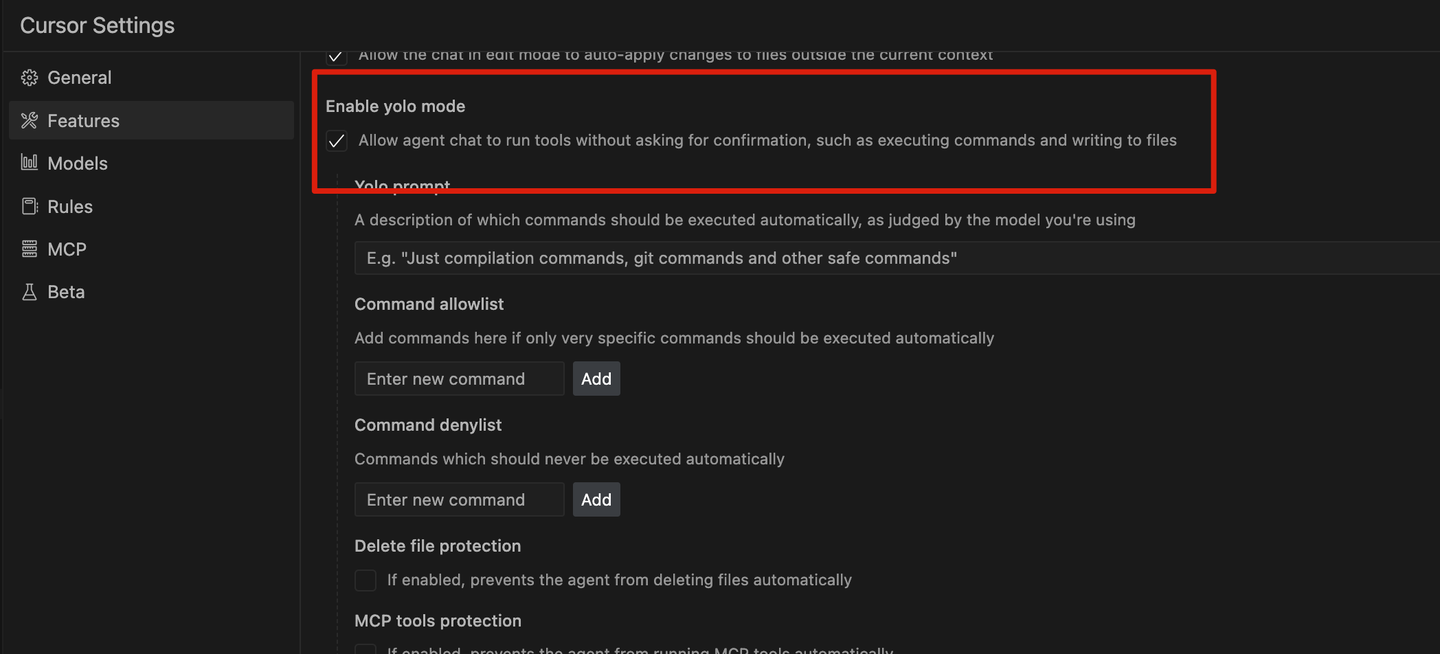Viewport: 1440px width, 654px height.
Task: Select the "MCP" text label in sidebar
Action: coord(67,250)
